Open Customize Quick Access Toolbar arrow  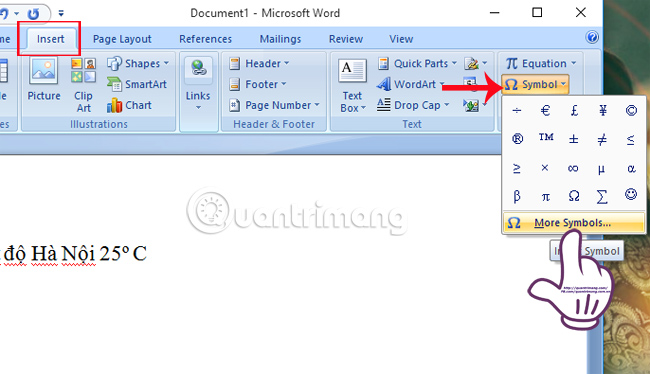61,14
